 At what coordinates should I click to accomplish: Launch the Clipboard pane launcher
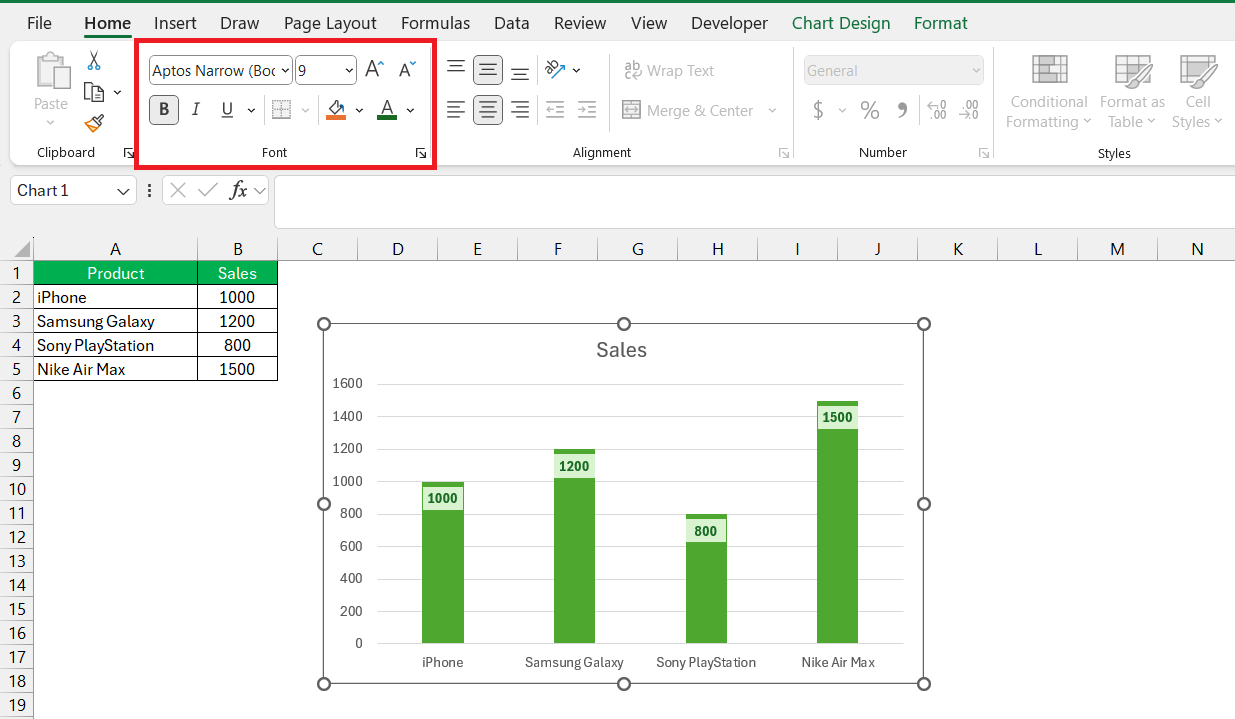(128, 153)
